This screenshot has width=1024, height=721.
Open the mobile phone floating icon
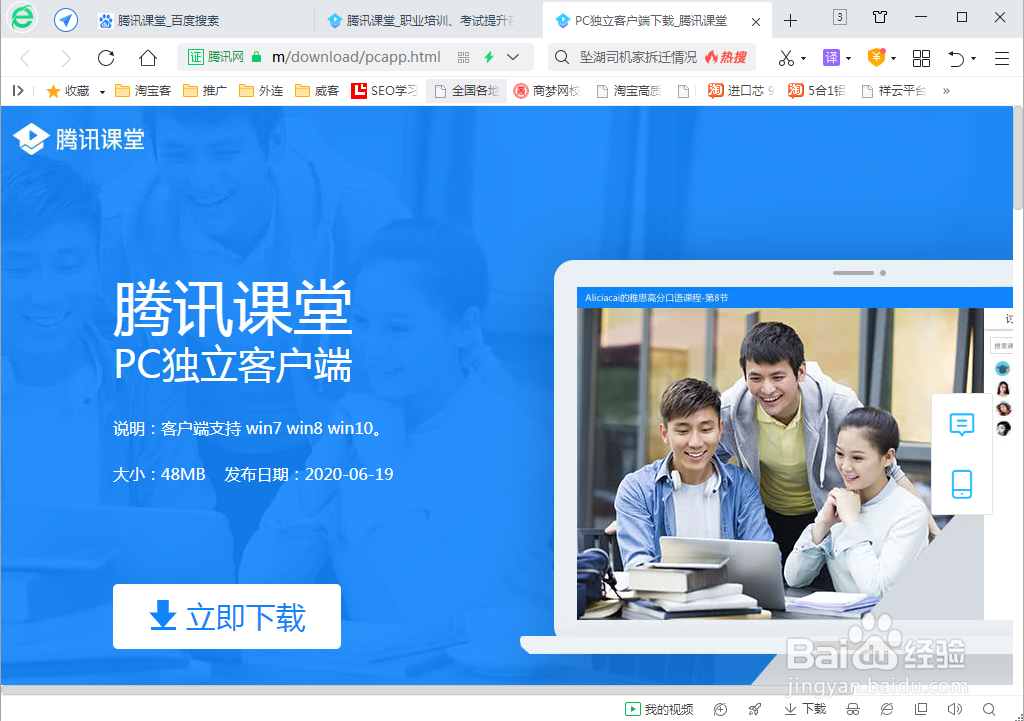click(x=961, y=484)
